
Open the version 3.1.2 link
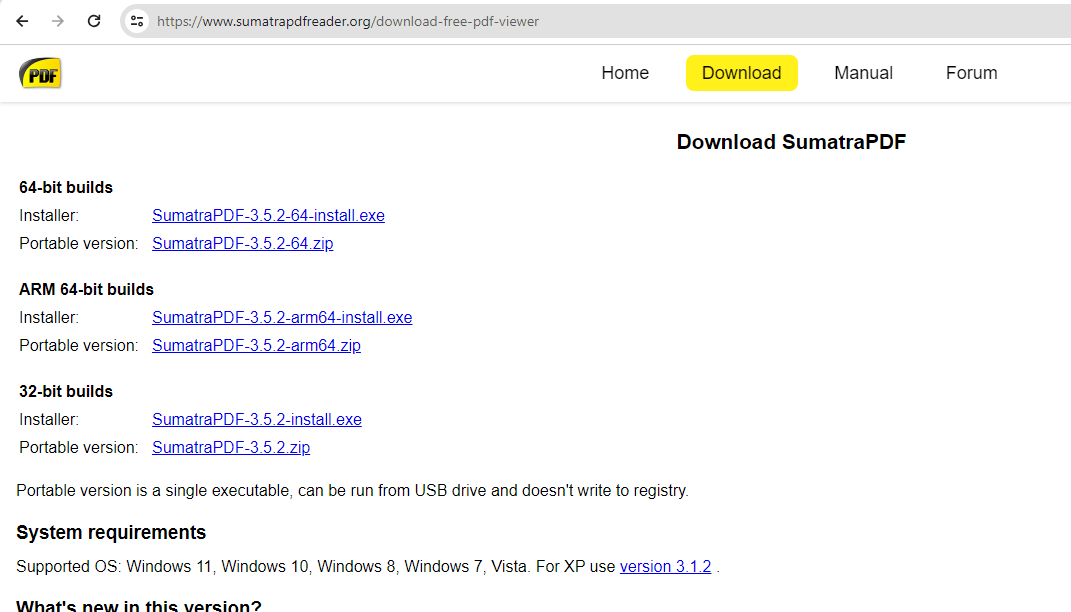point(665,567)
